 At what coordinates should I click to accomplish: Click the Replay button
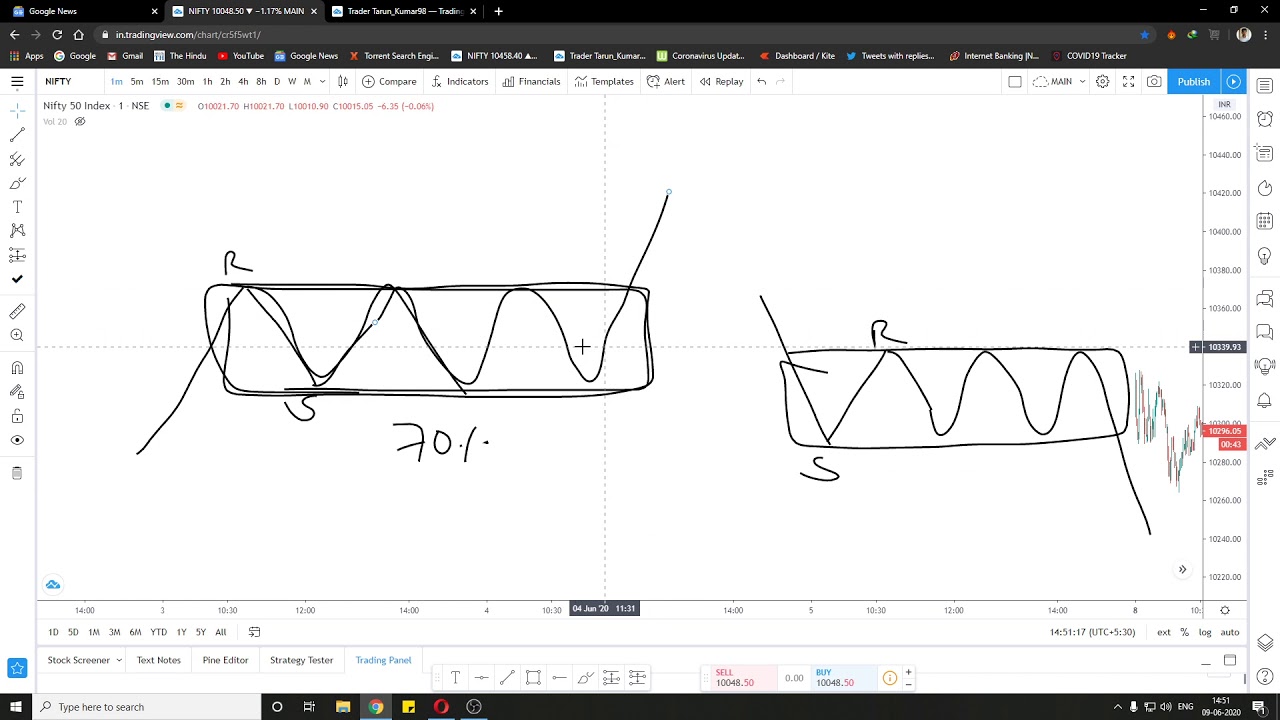(721, 81)
